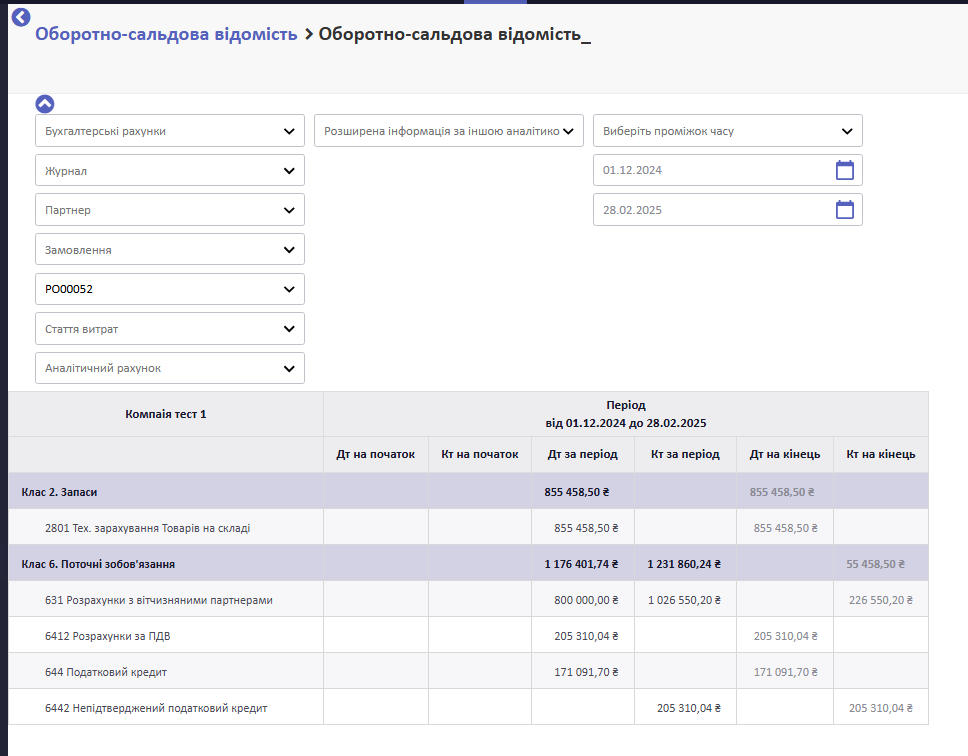Open the Партнер dropdown
Screen dimensions: 968x756
pos(170,210)
